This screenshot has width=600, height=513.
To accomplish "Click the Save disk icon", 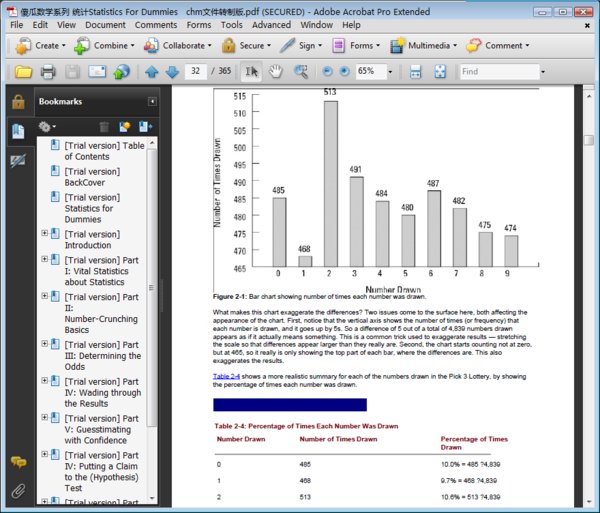I will point(72,72).
